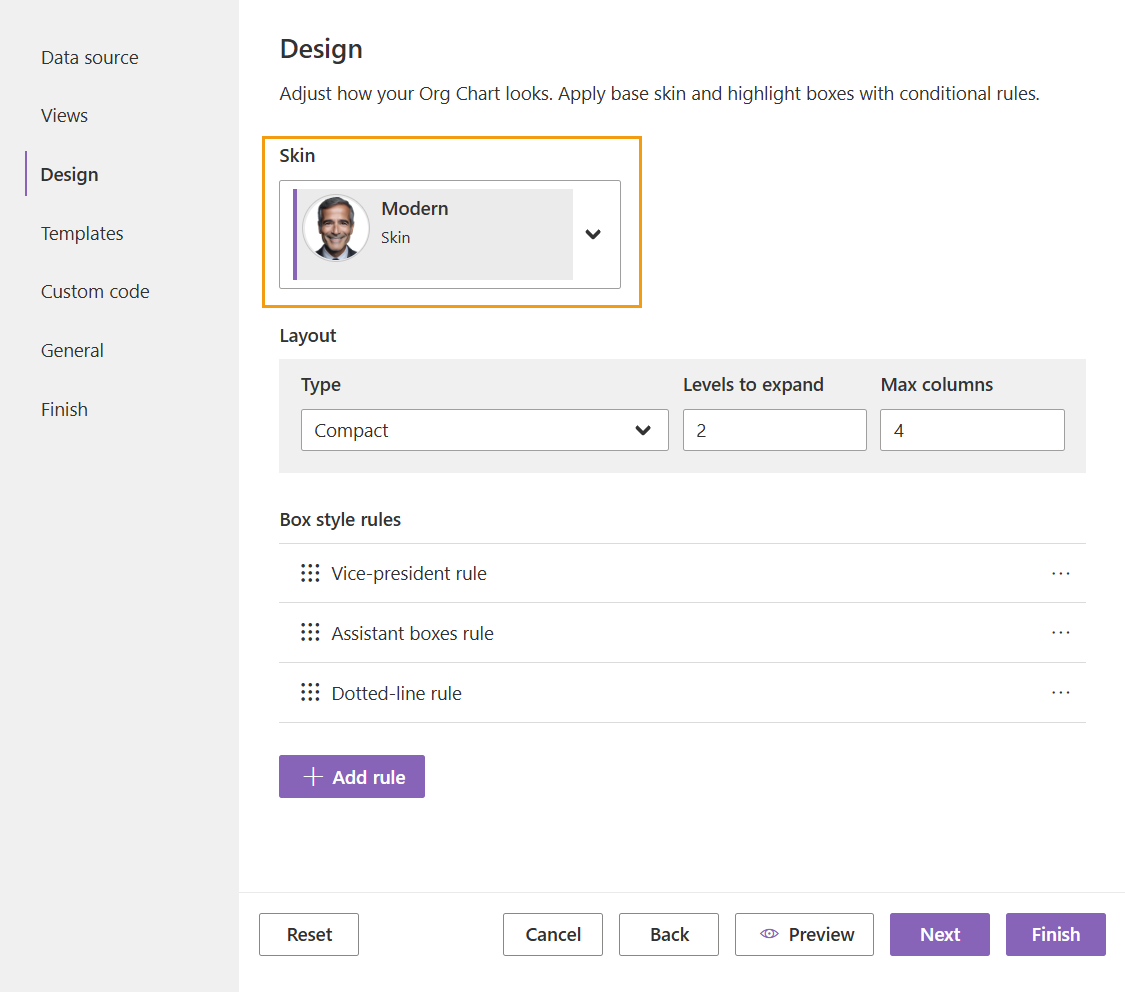Open the ellipsis menu for Vice-president rule

point(1060,573)
